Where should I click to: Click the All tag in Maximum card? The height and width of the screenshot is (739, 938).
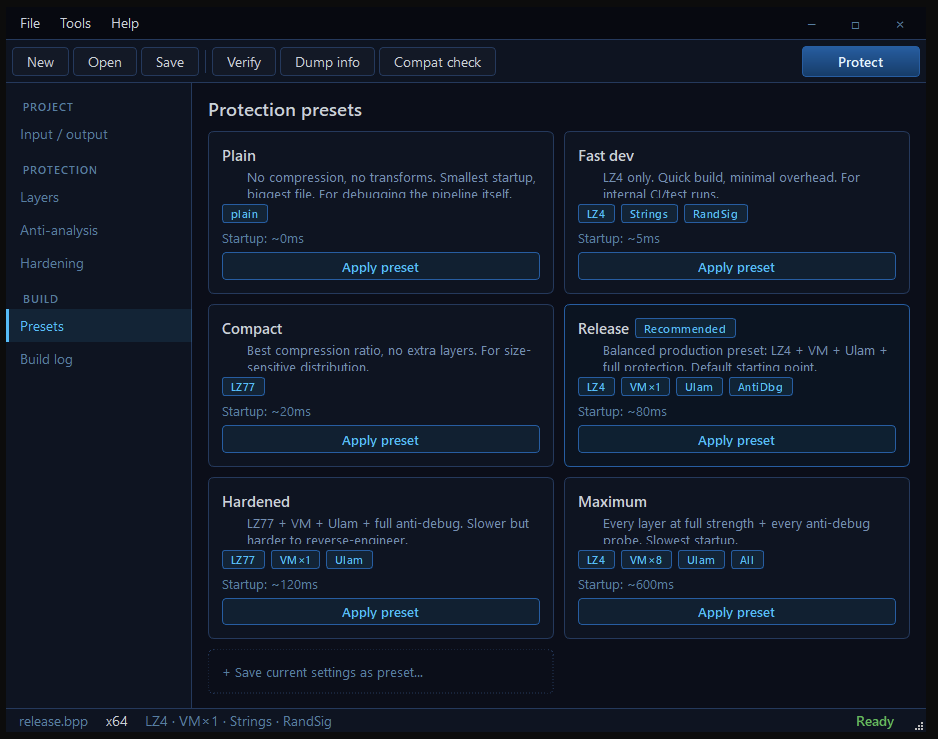coord(747,560)
